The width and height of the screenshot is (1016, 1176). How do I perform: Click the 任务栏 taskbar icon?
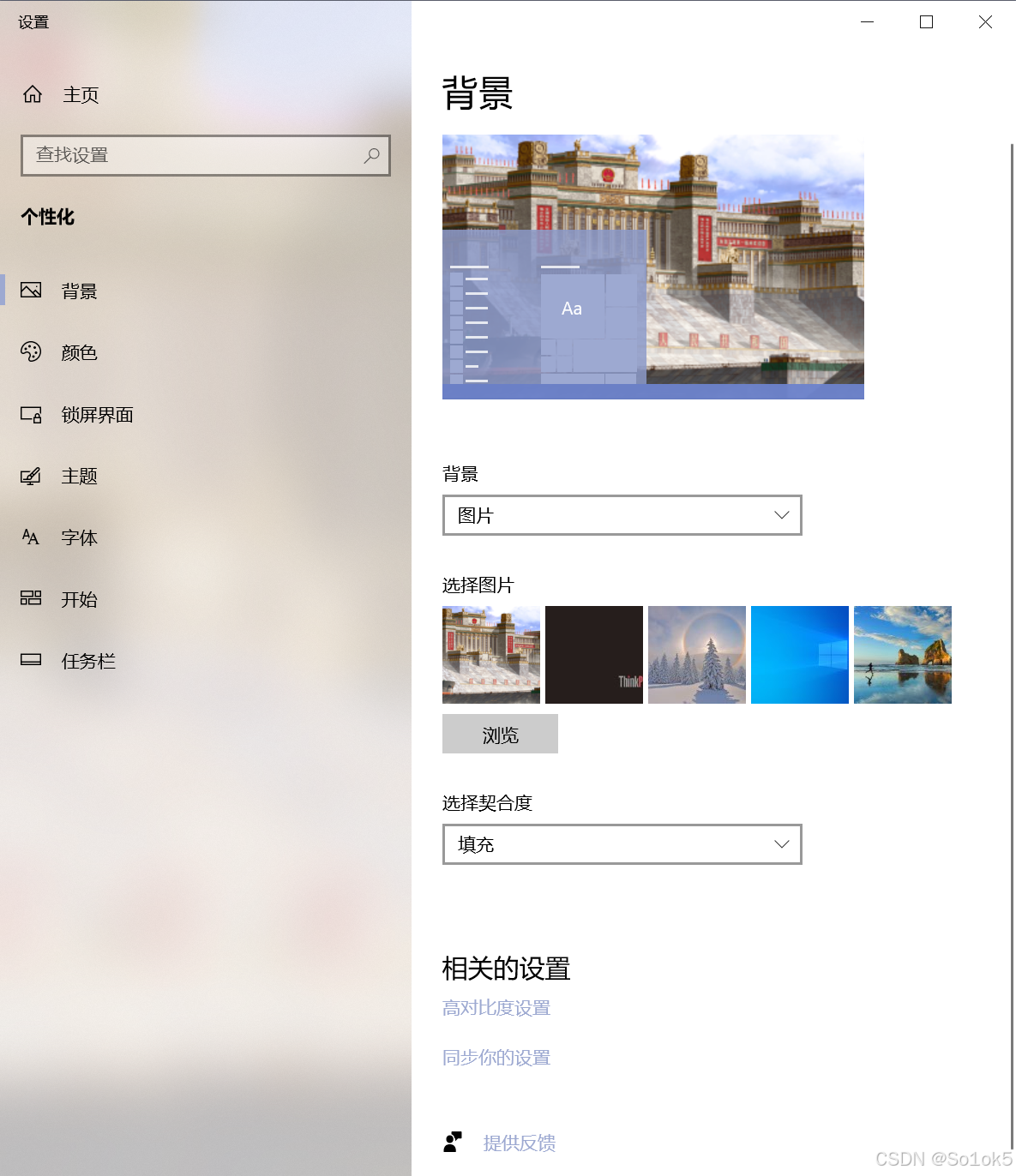[x=31, y=660]
